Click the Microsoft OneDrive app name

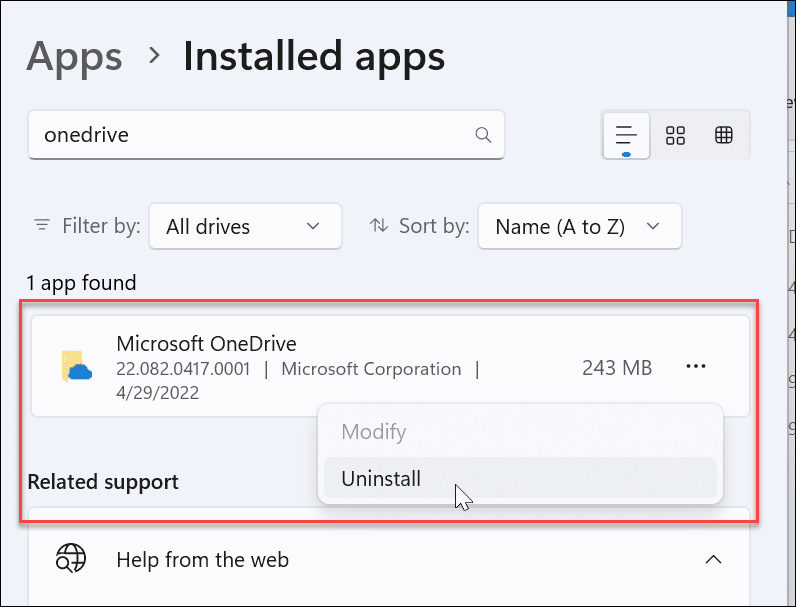206,344
